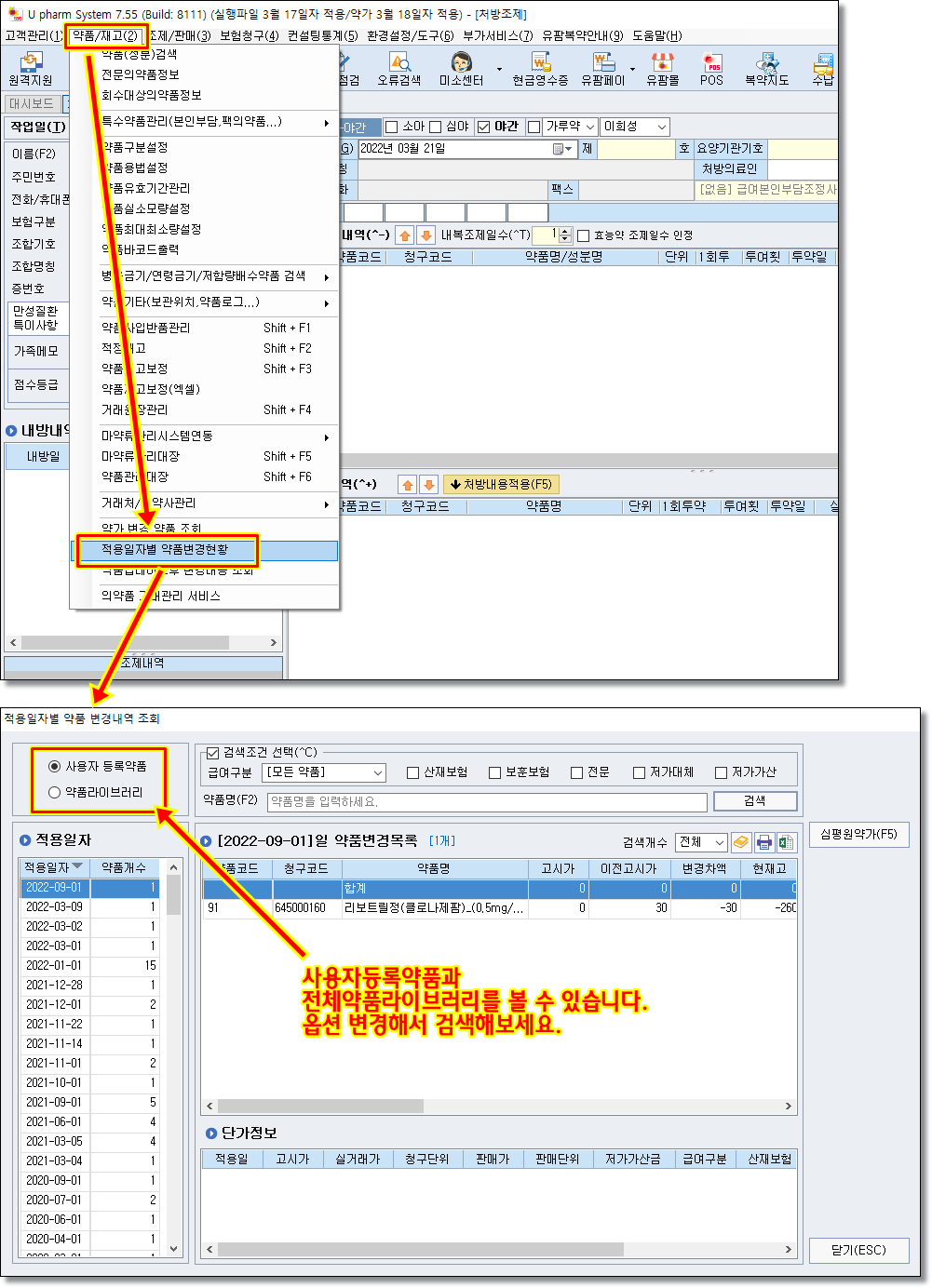Screen dimensions: 932x1288
Task: Enable the 산재보험 checkbox
Action: pyautogui.click(x=413, y=772)
